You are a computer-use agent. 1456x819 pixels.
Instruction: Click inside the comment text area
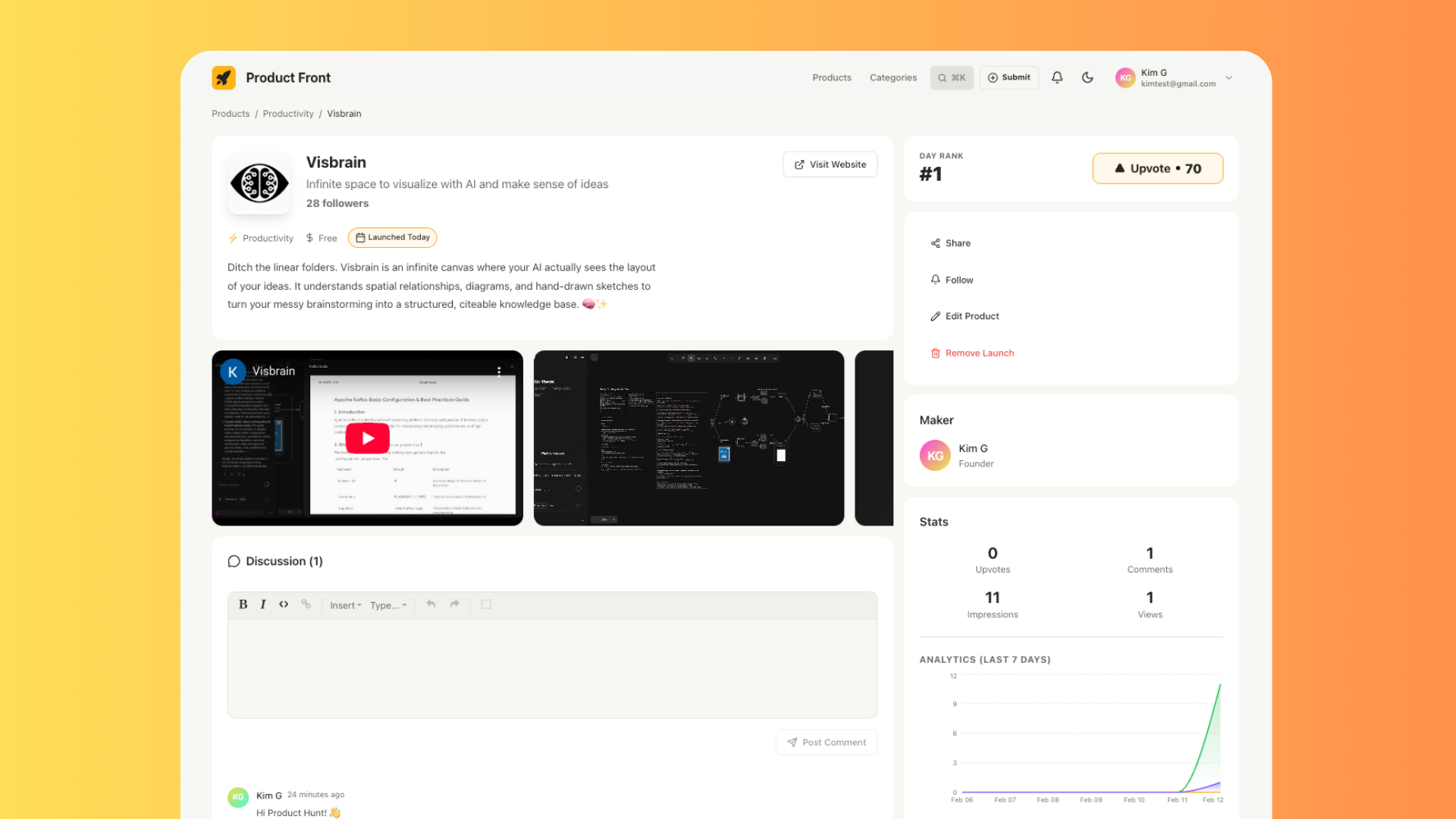(552, 667)
